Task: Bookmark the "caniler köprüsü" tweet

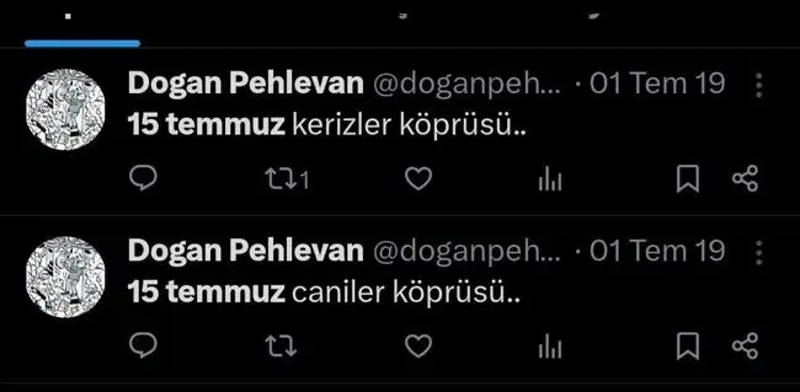Action: [688, 347]
